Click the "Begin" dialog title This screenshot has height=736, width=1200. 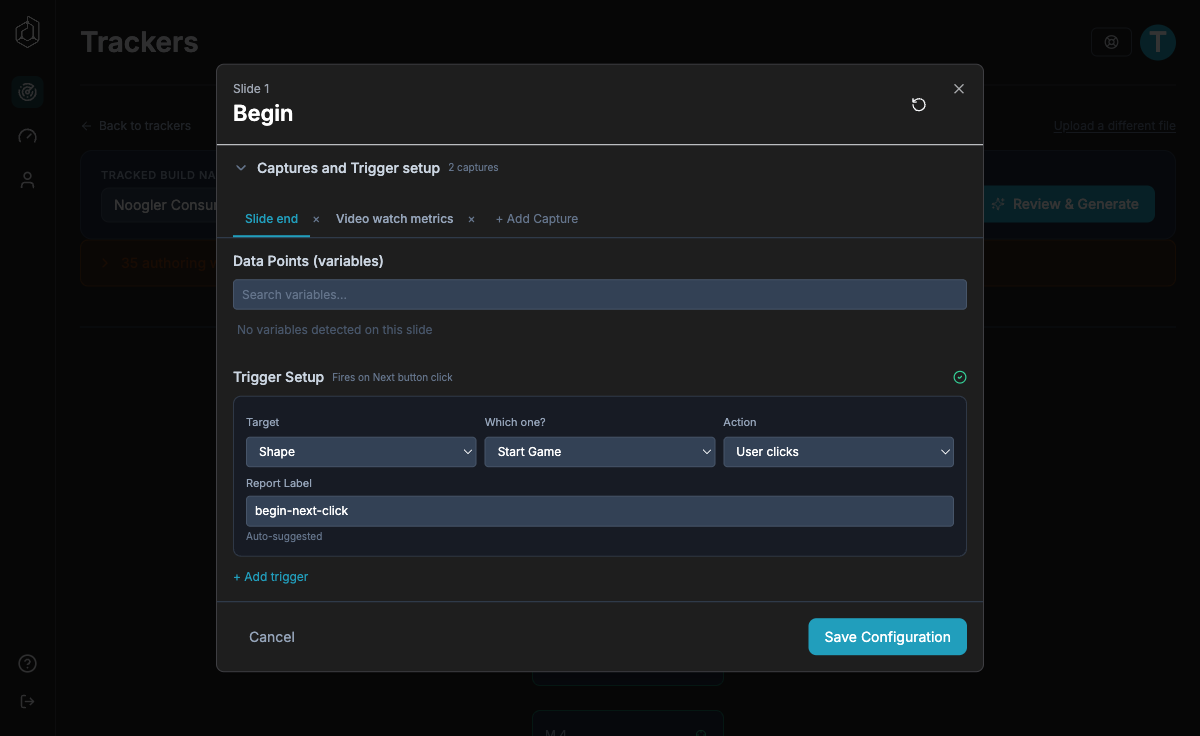(x=263, y=114)
